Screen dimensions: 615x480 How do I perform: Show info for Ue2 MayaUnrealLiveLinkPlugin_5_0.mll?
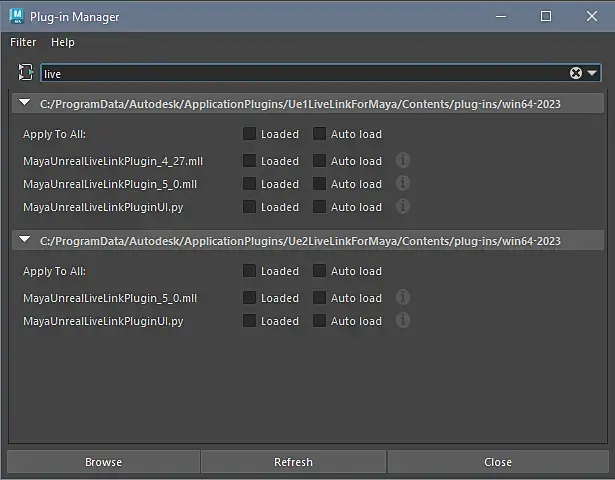coord(403,297)
